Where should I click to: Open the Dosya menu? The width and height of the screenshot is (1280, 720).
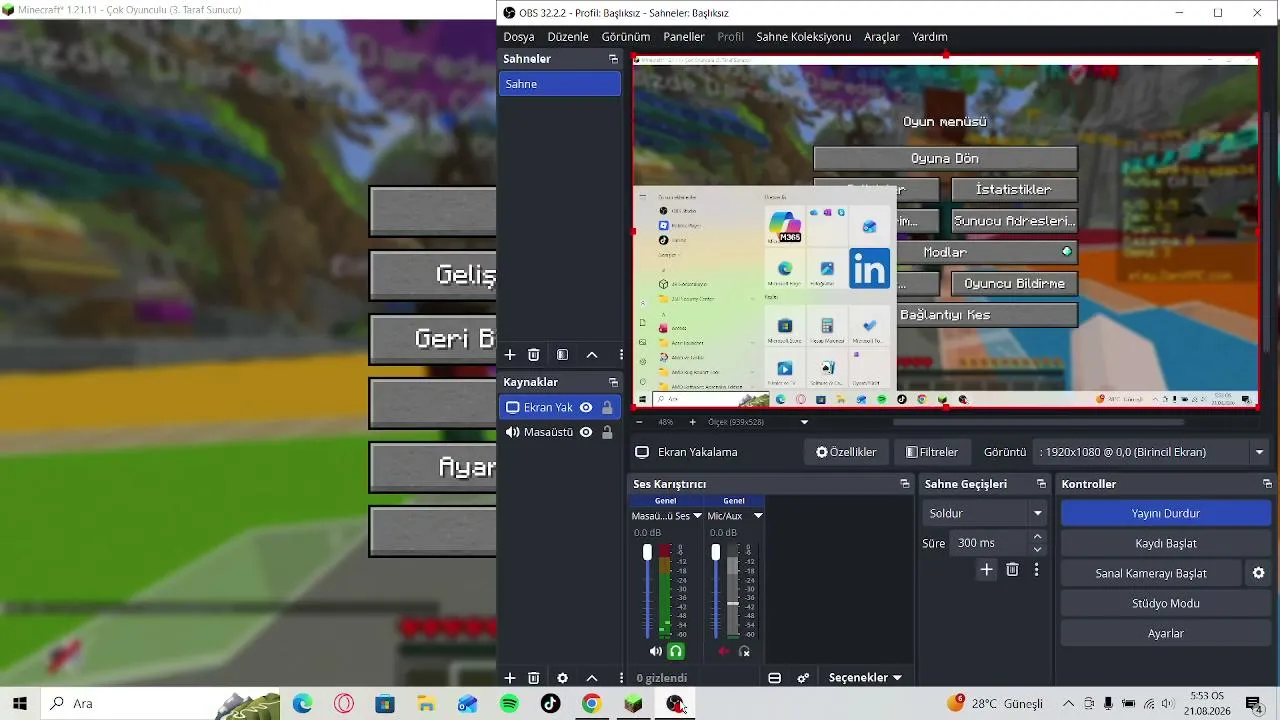[x=519, y=37]
